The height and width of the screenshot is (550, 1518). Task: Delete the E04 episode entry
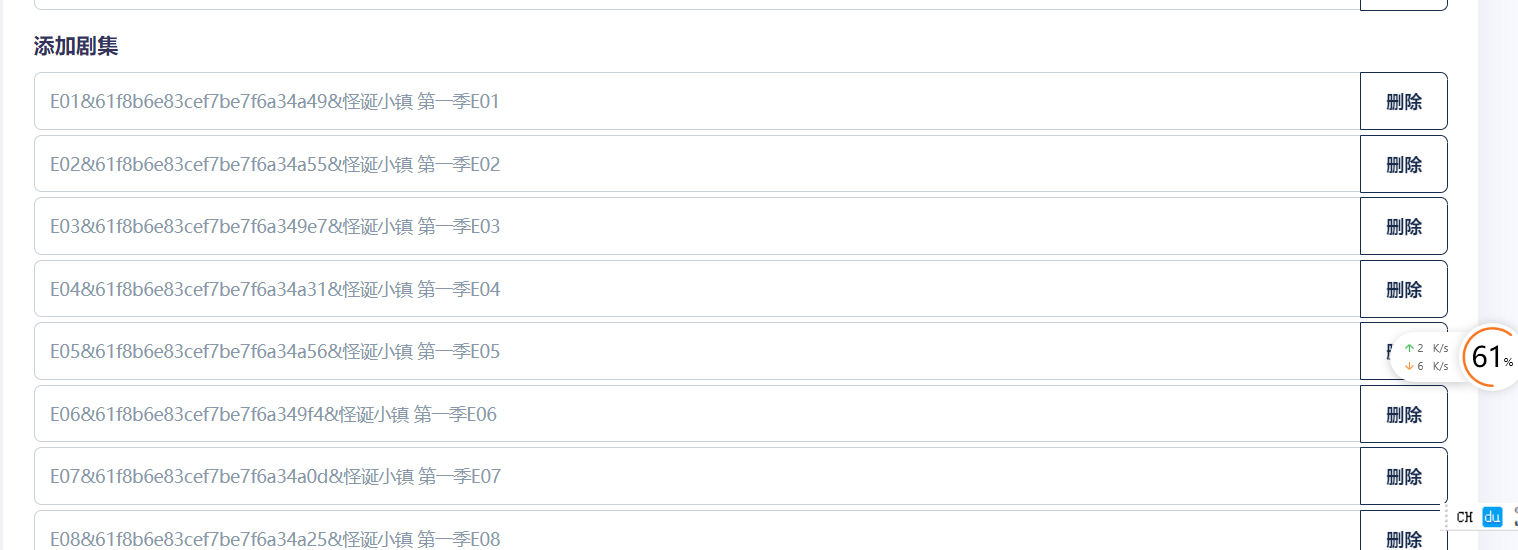pos(1403,289)
